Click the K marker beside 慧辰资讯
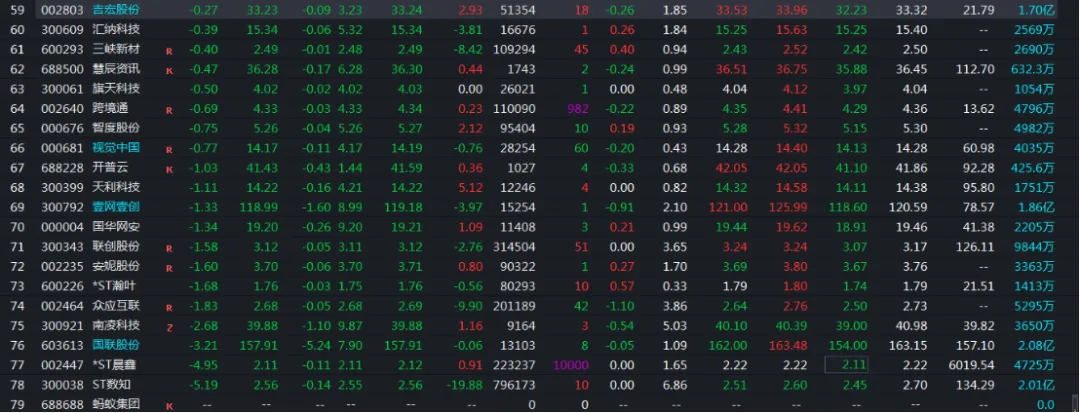 pos(169,71)
